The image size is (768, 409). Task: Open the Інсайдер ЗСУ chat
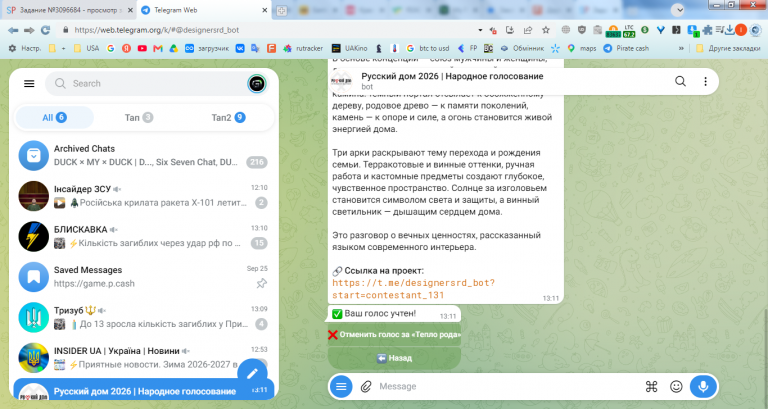point(144,196)
